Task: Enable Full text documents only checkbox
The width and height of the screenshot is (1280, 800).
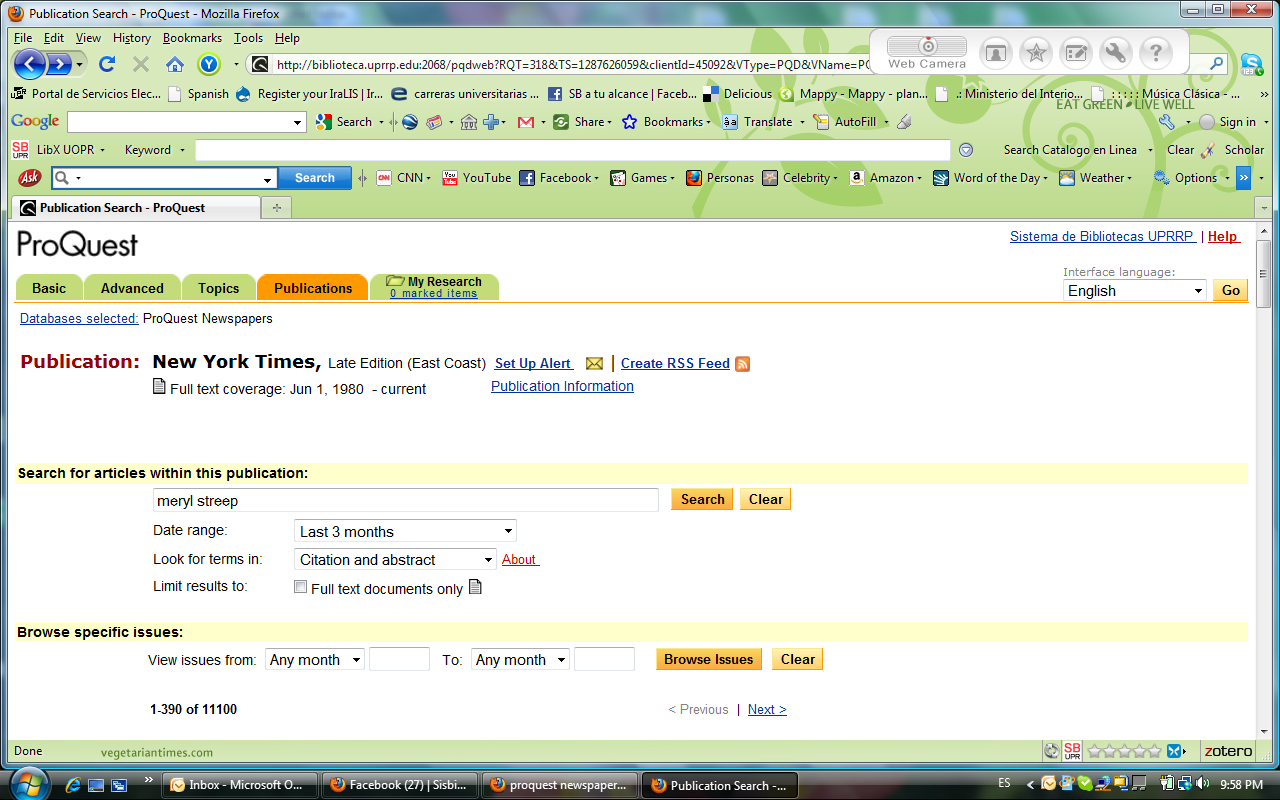Action: (300, 588)
